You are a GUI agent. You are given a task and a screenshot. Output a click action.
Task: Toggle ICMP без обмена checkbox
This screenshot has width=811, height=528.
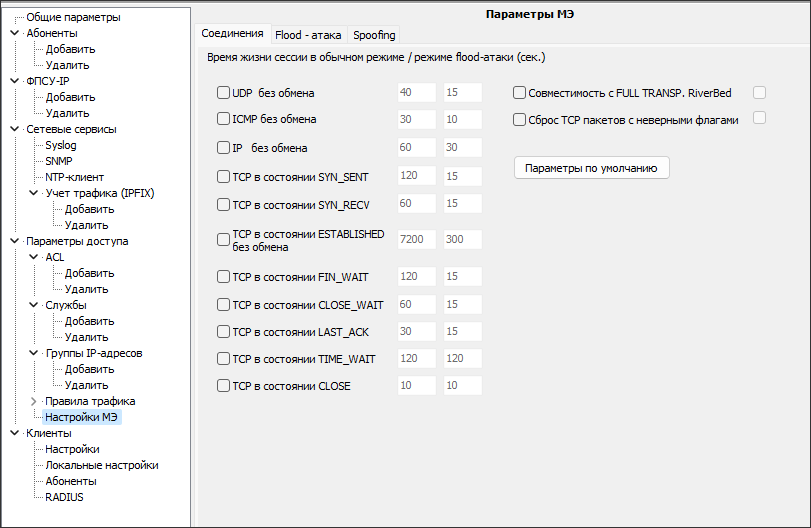[x=224, y=119]
